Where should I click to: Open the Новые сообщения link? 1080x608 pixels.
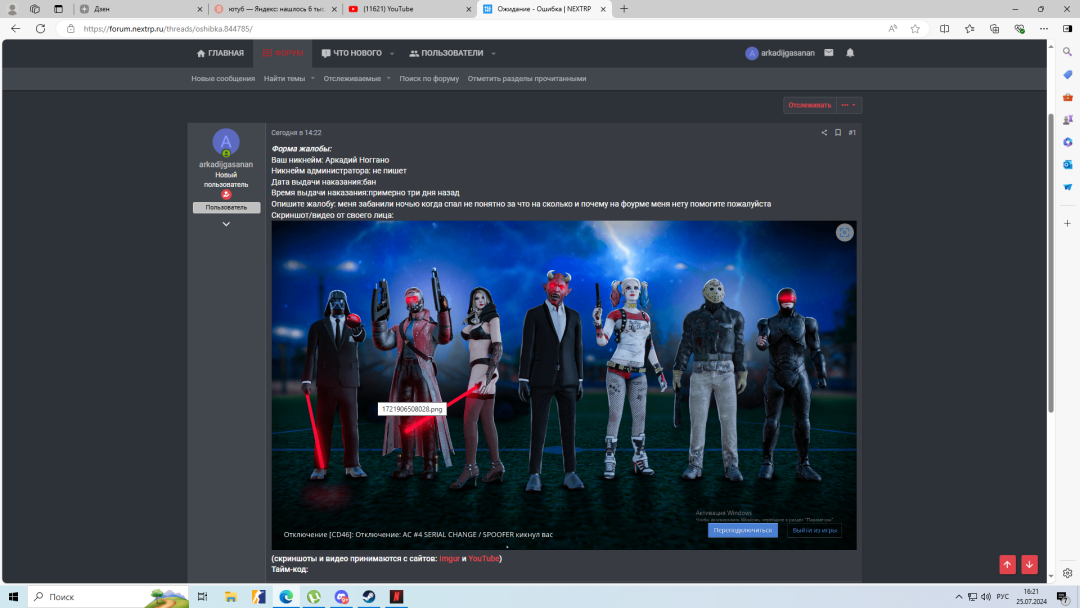coord(223,78)
